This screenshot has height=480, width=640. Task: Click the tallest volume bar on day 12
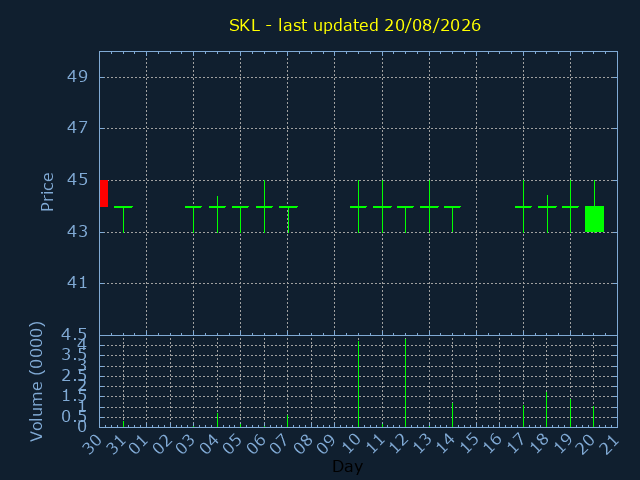click(x=405, y=383)
